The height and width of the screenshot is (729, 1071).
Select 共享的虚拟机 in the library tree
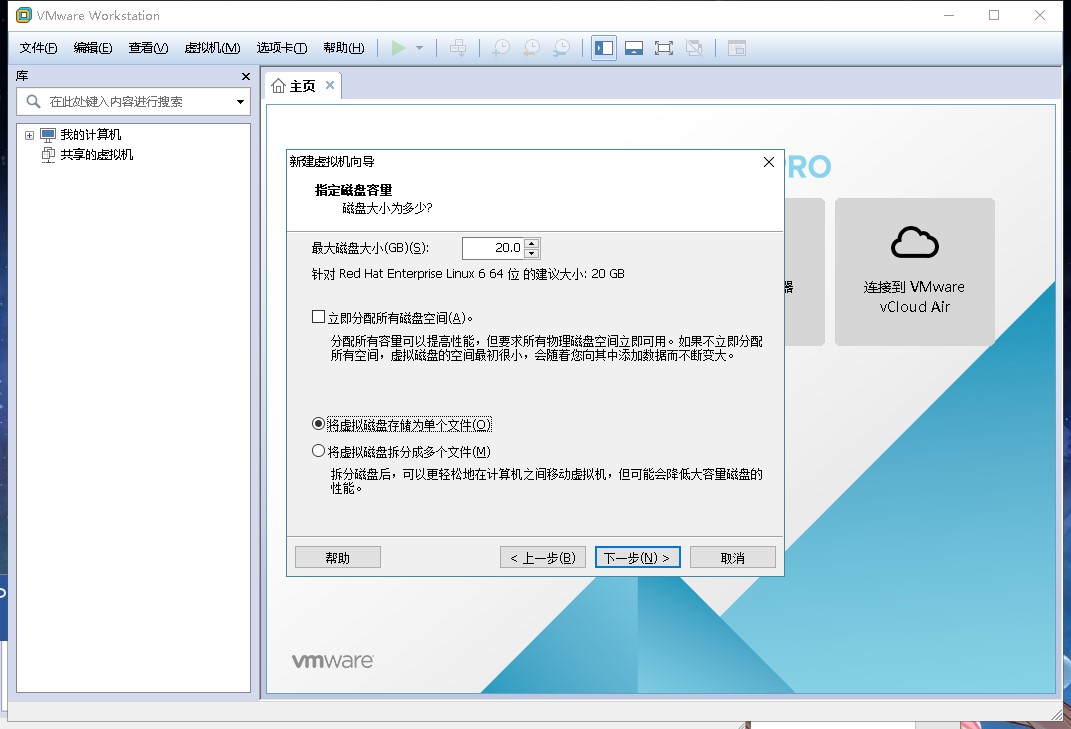tap(96, 154)
